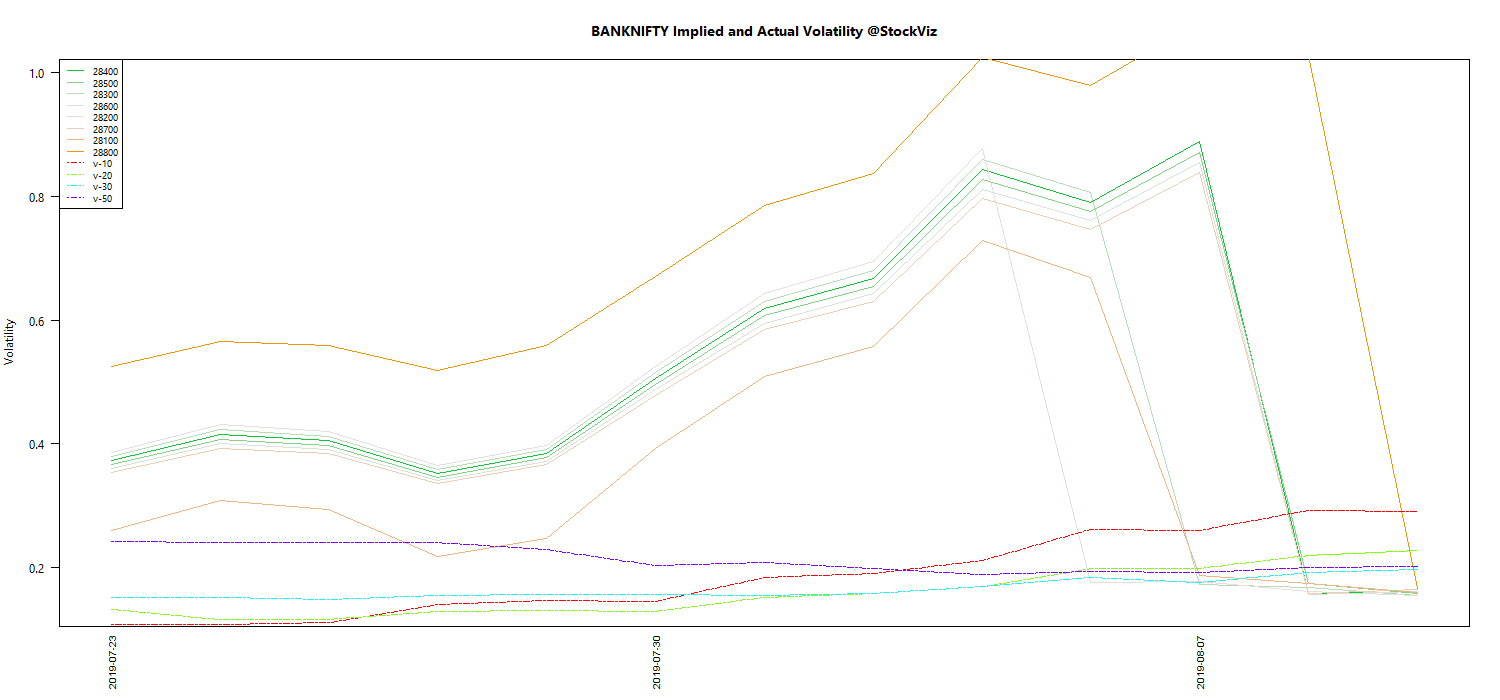Click the 2019-08-07 date label

click(1200, 663)
